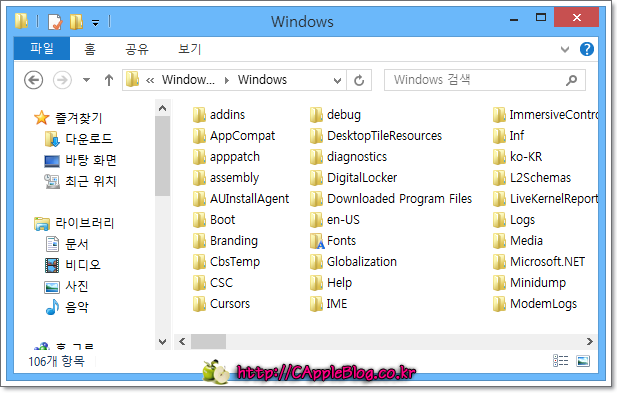
Task: Go up one level with Up arrow
Action: [x=109, y=80]
